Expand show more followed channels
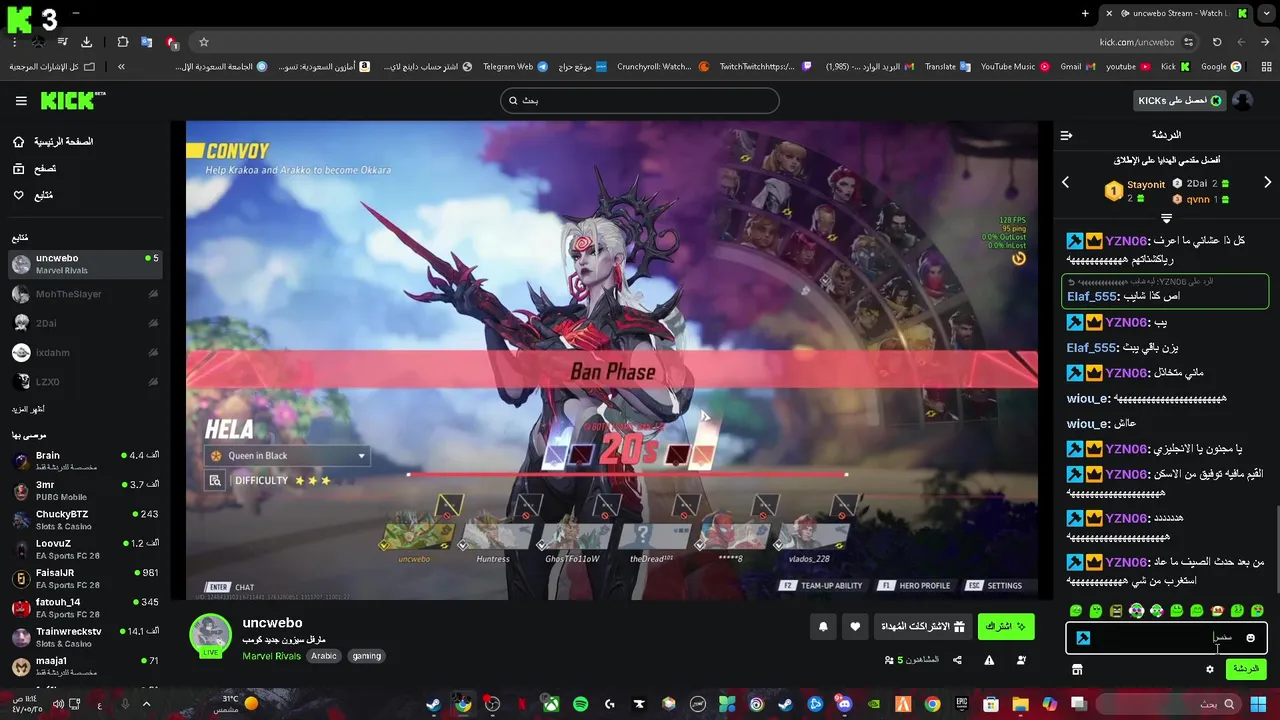The width and height of the screenshot is (1280, 720). pyautogui.click(x=28, y=409)
